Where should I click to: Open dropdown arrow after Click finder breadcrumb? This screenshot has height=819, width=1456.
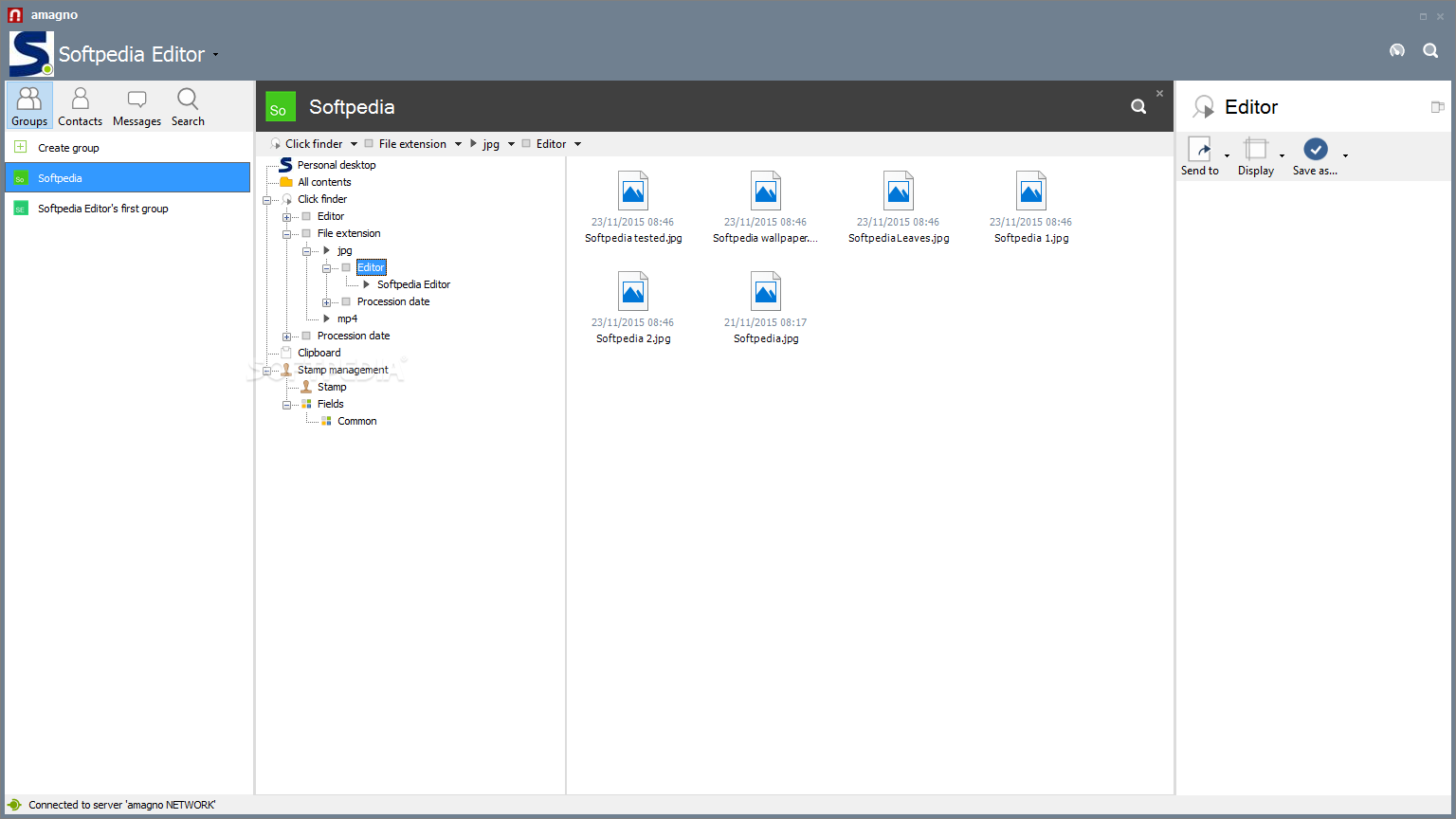pos(354,144)
